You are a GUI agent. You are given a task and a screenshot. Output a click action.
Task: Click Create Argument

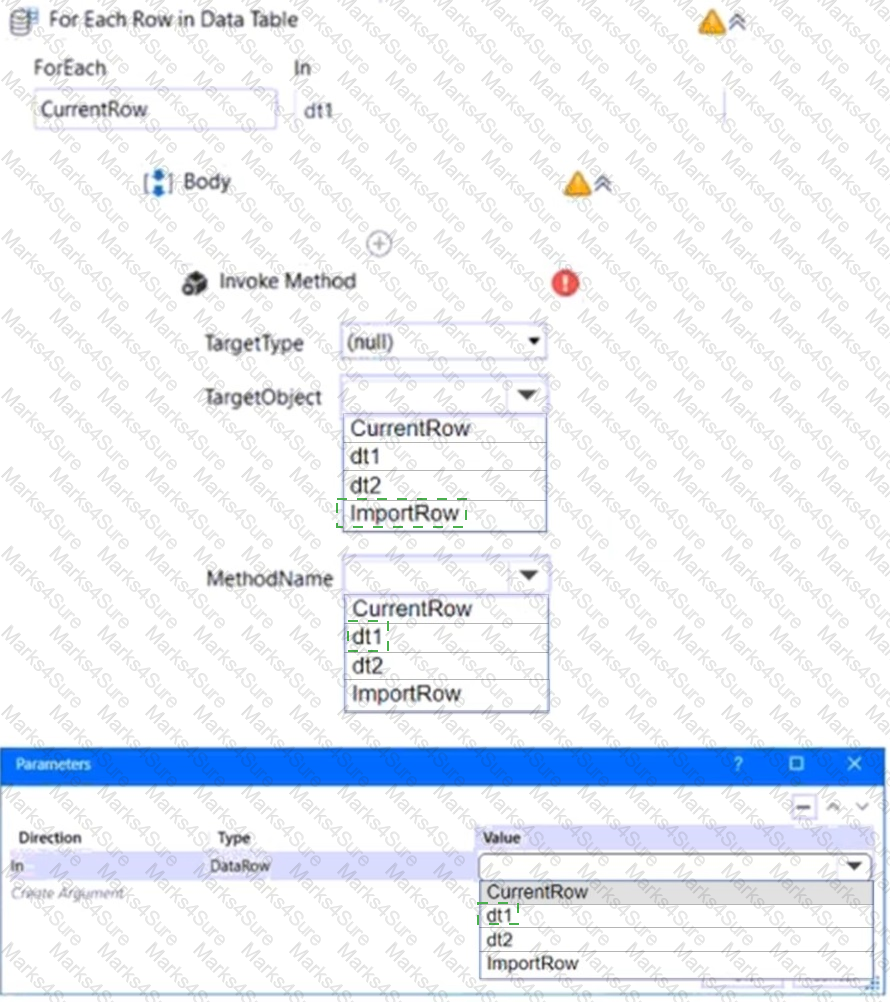coord(68,893)
